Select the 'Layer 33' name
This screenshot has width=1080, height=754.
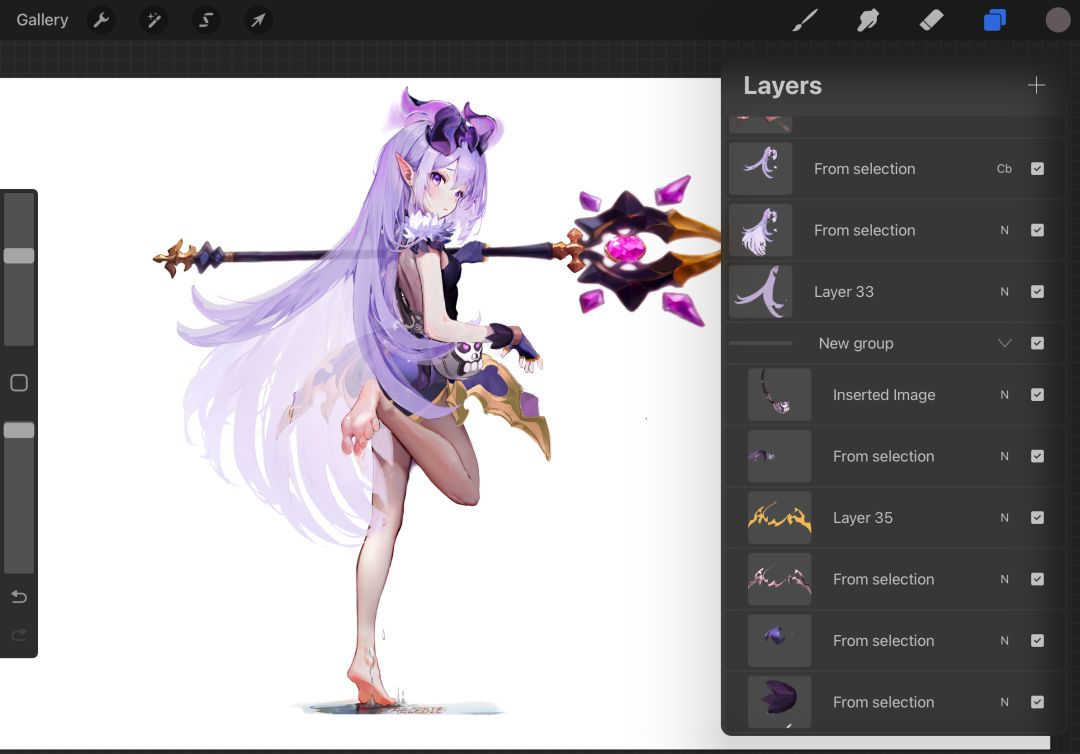[844, 291]
